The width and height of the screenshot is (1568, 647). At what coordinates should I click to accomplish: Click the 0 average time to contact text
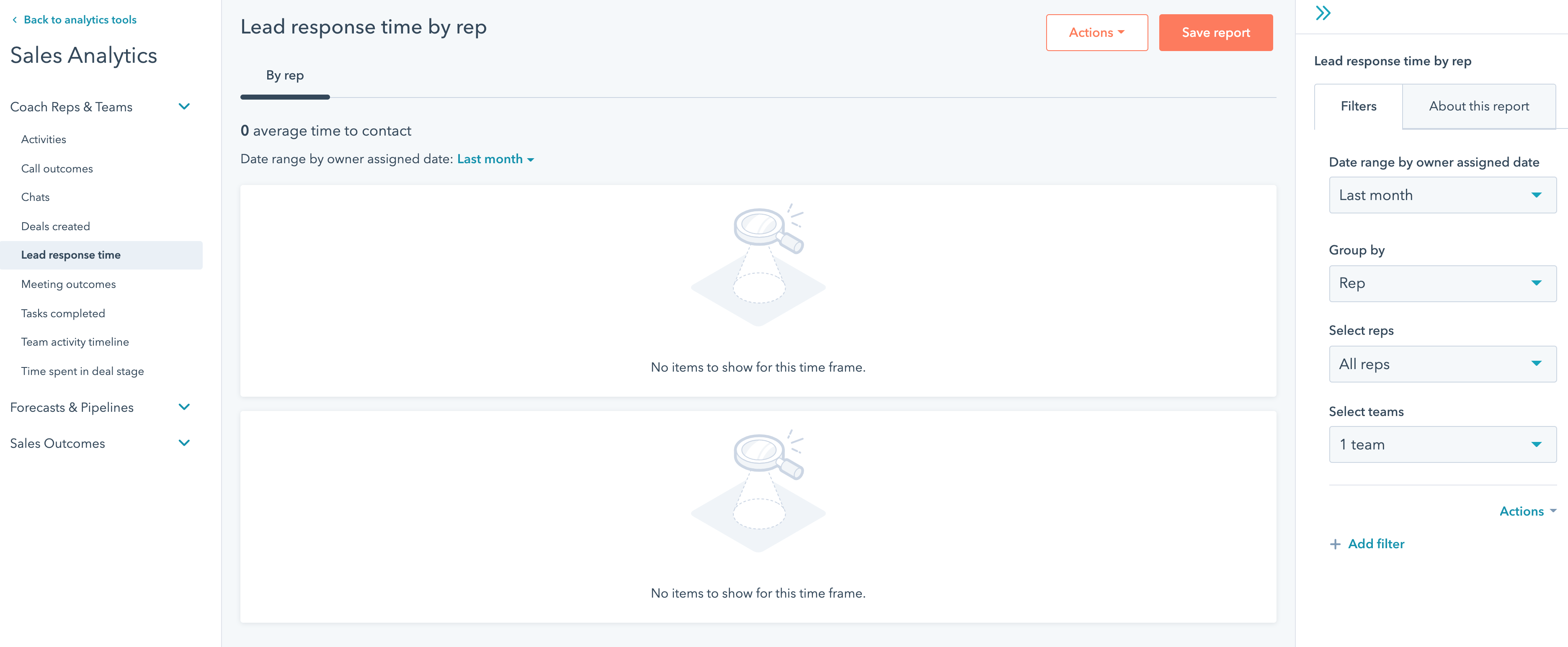pyautogui.click(x=326, y=131)
